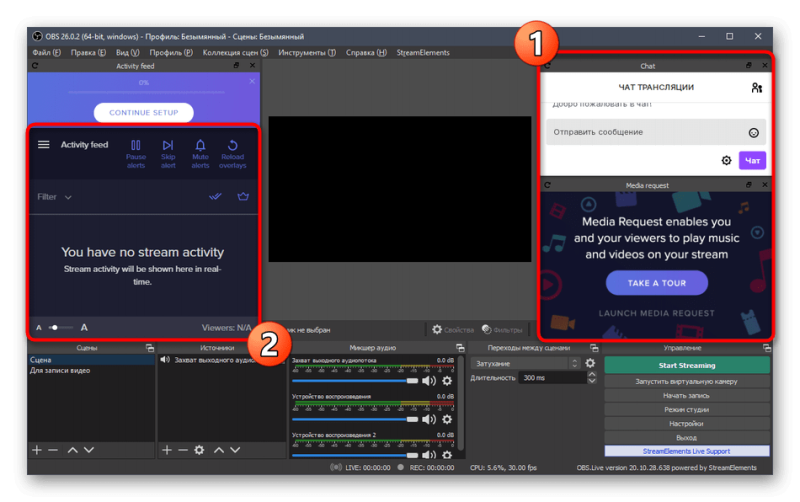Click Запустить виртуальную камеру
This screenshot has height=502, width=800.
(x=687, y=382)
